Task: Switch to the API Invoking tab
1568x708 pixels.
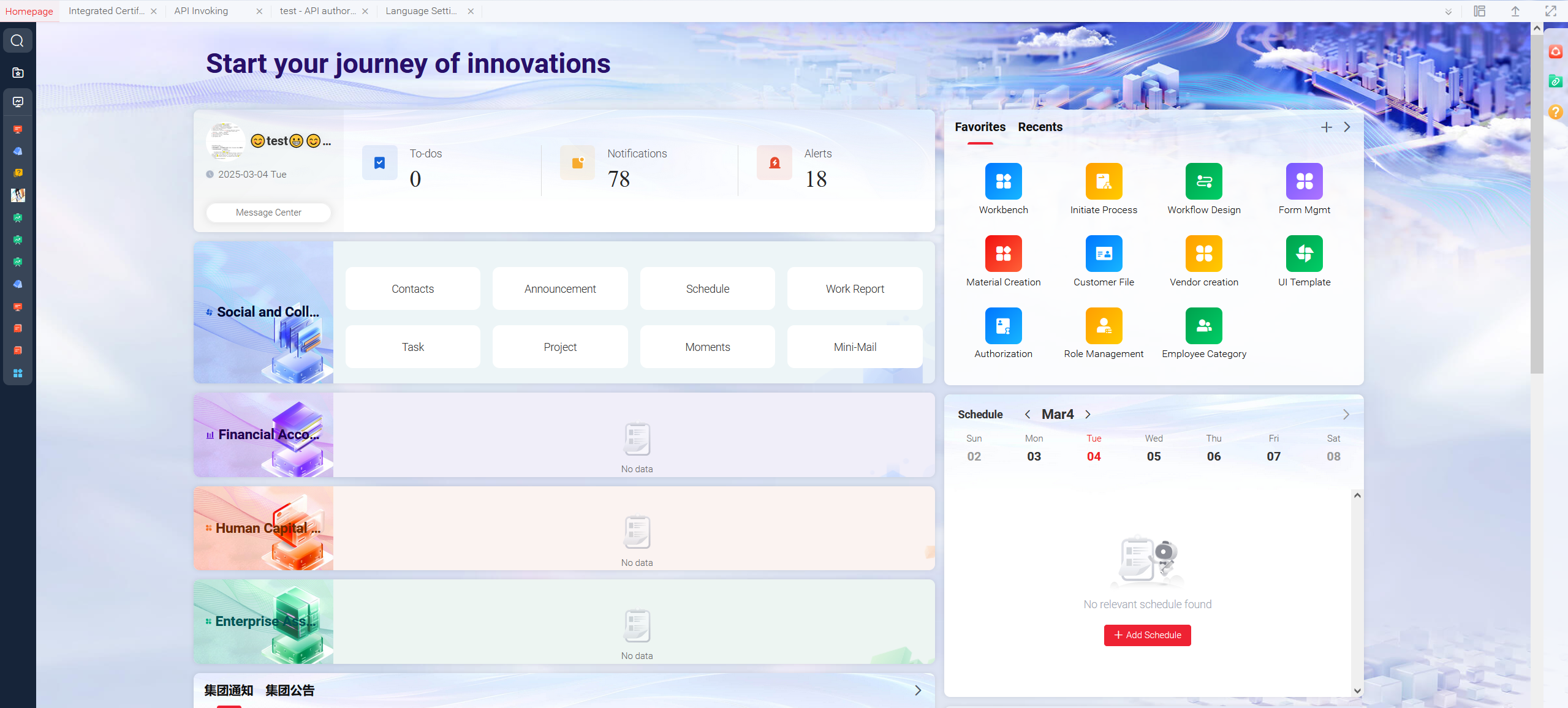Action: coord(201,11)
